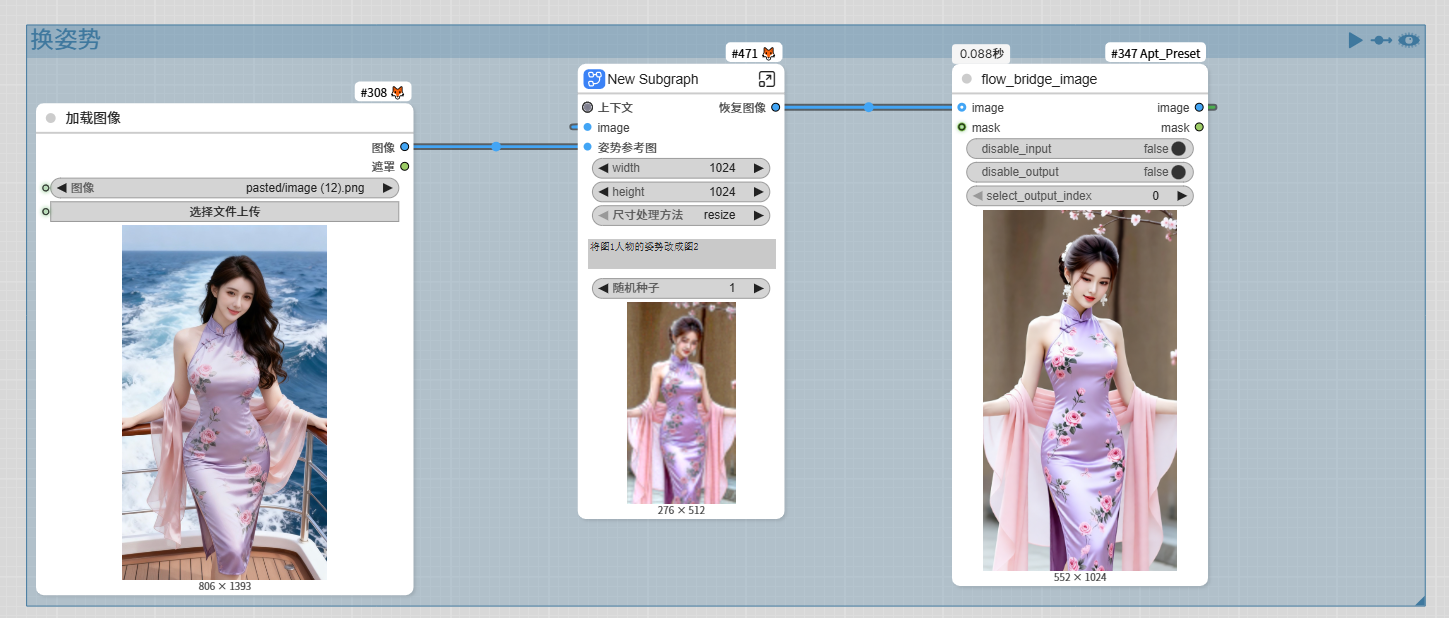1449x618 pixels.
Task: Open the 图像 file selection dropdown
Action: 224,188
